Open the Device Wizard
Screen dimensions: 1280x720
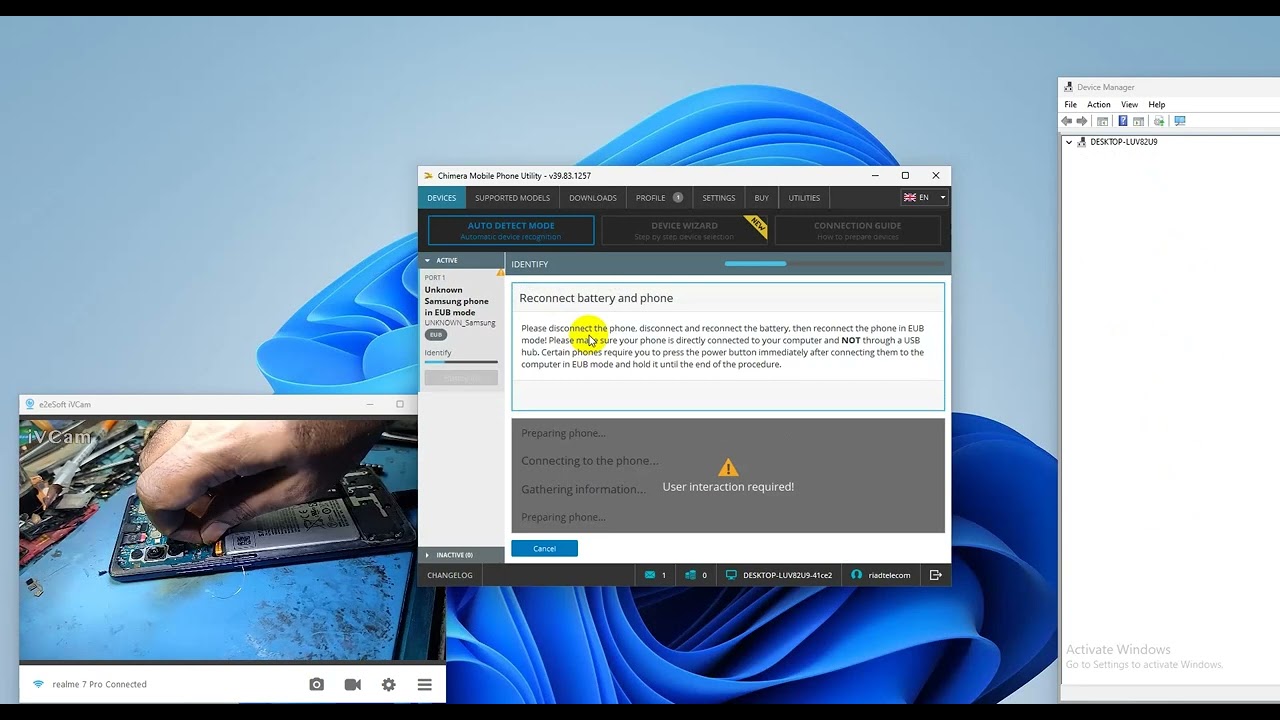point(684,230)
